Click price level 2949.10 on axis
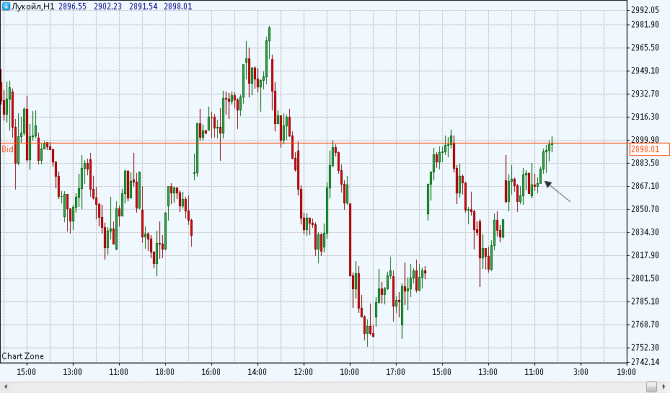 tap(645, 70)
